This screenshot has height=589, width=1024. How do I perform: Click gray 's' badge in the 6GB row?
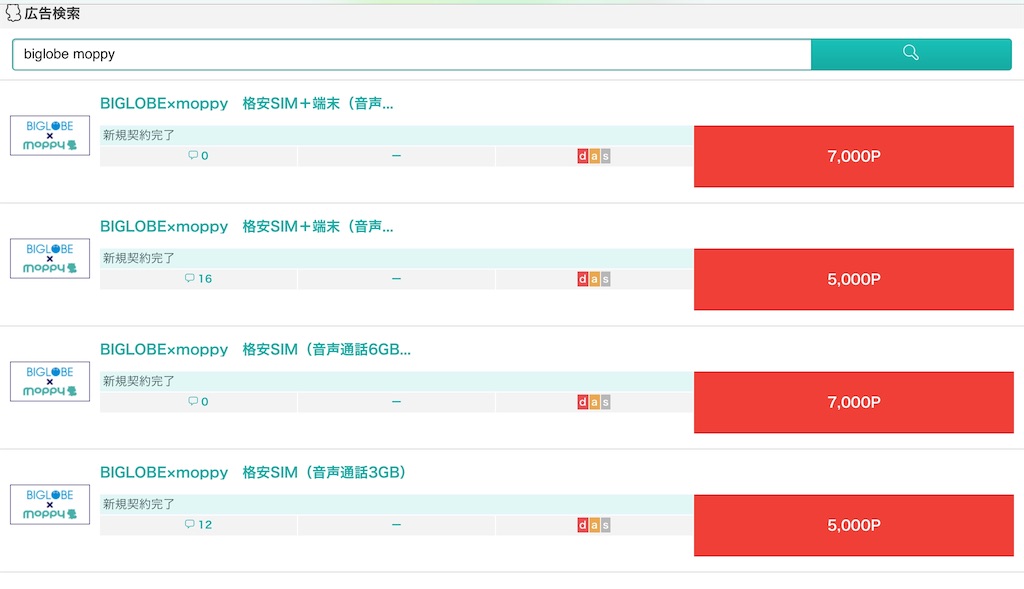pyautogui.click(x=605, y=402)
